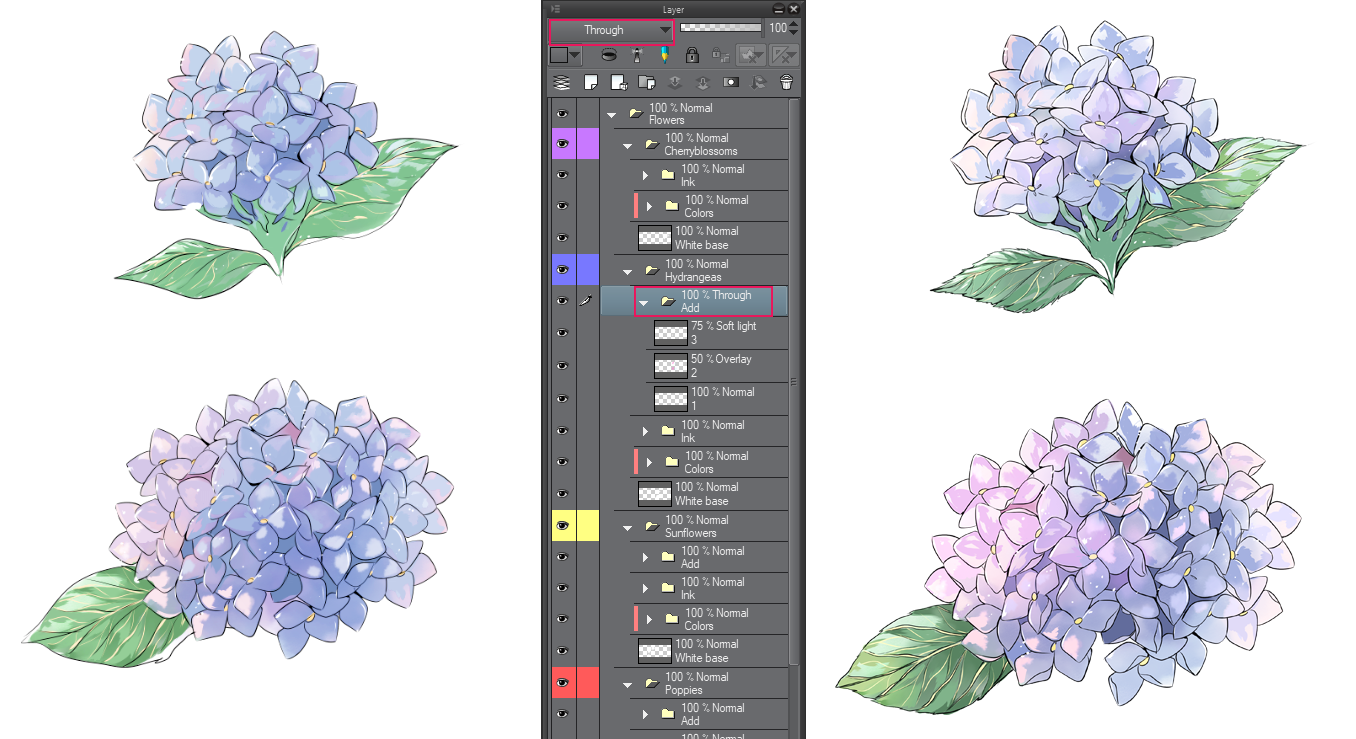The height and width of the screenshot is (739, 1356).
Task: Expand the Ink folder under Hydrangeas
Action: point(645,431)
